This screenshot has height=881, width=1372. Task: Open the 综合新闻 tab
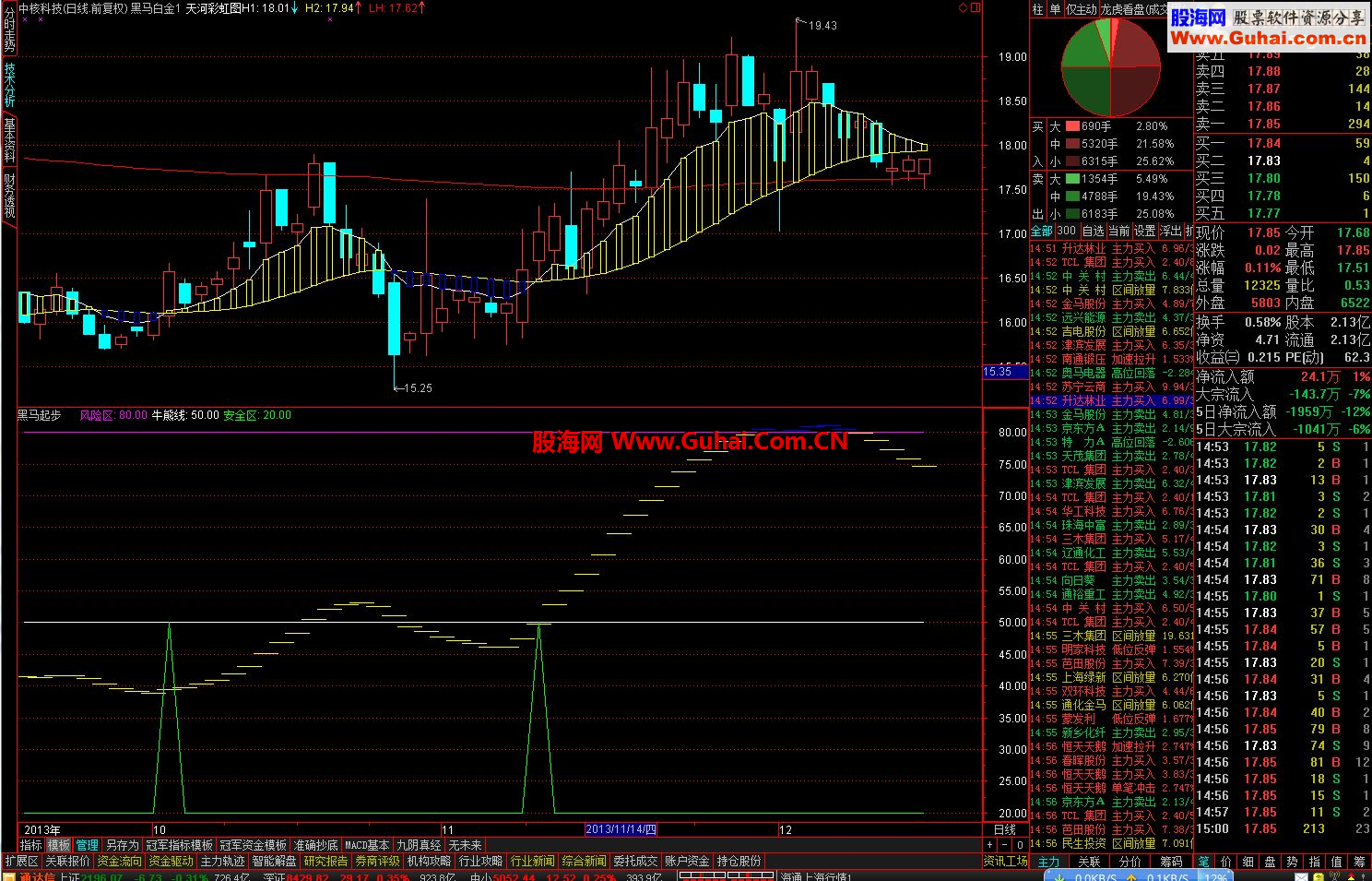pyautogui.click(x=585, y=861)
